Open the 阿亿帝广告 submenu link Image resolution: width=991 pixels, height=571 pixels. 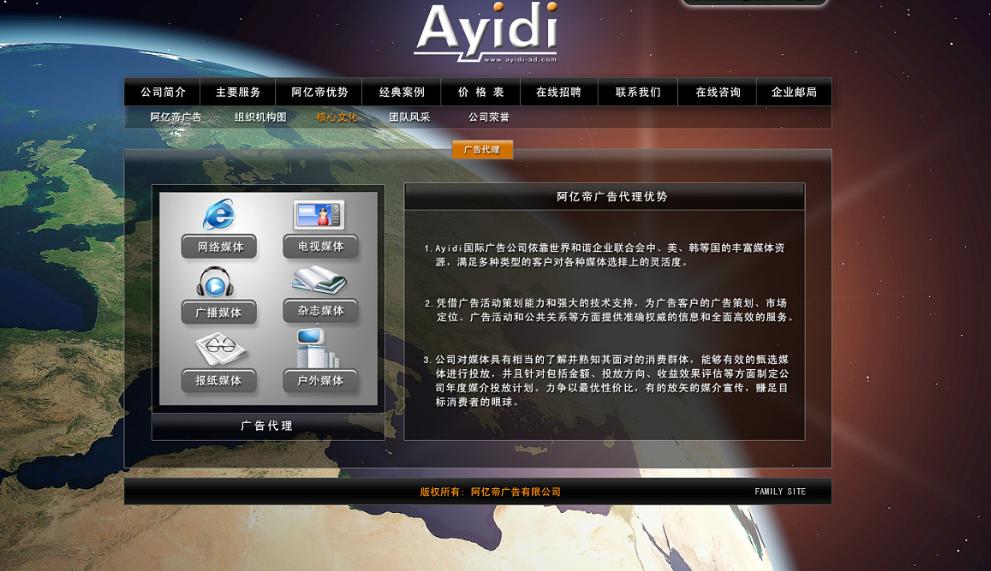click(176, 117)
